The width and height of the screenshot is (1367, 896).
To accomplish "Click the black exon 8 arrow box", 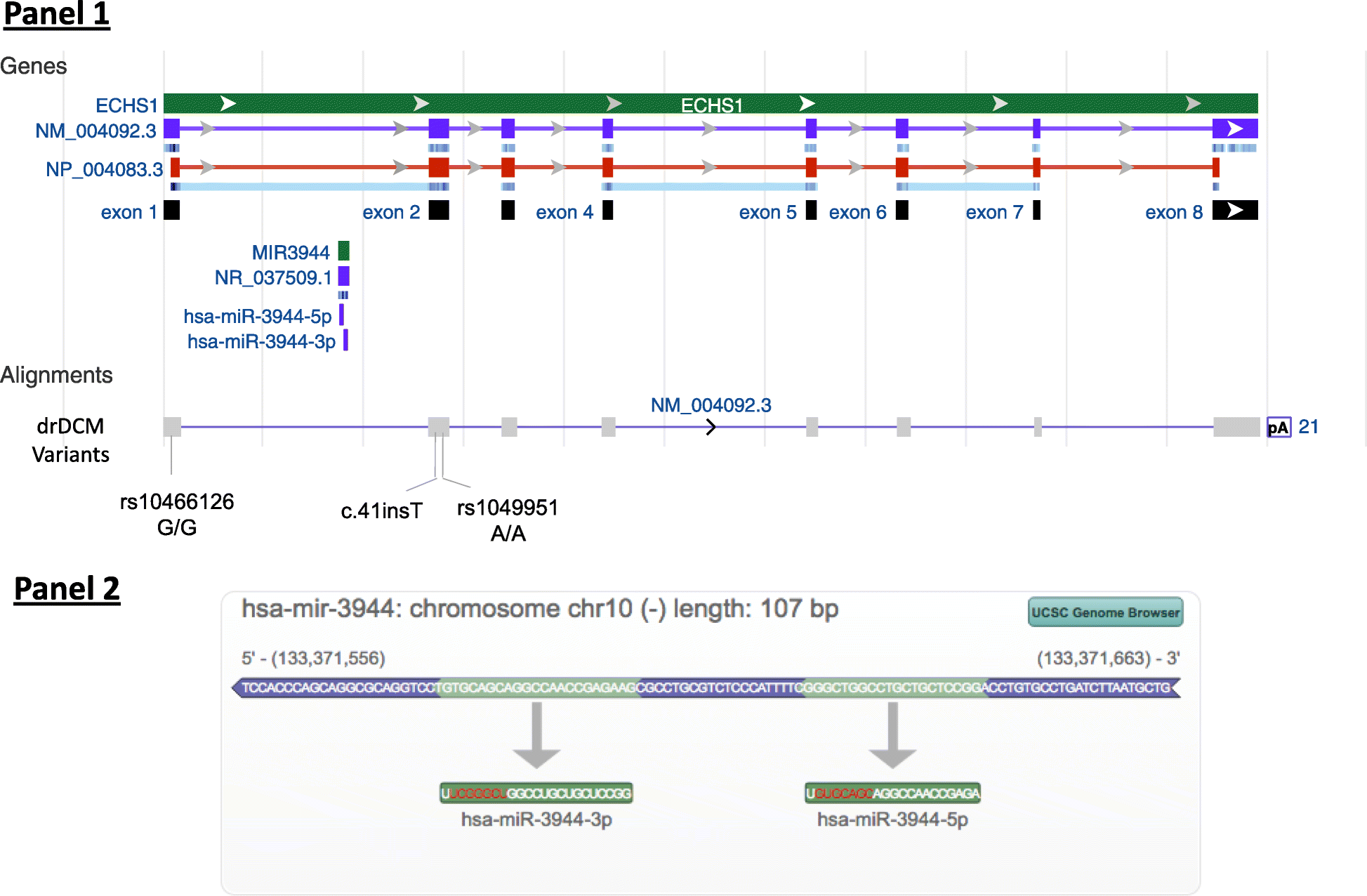I will tap(1235, 210).
